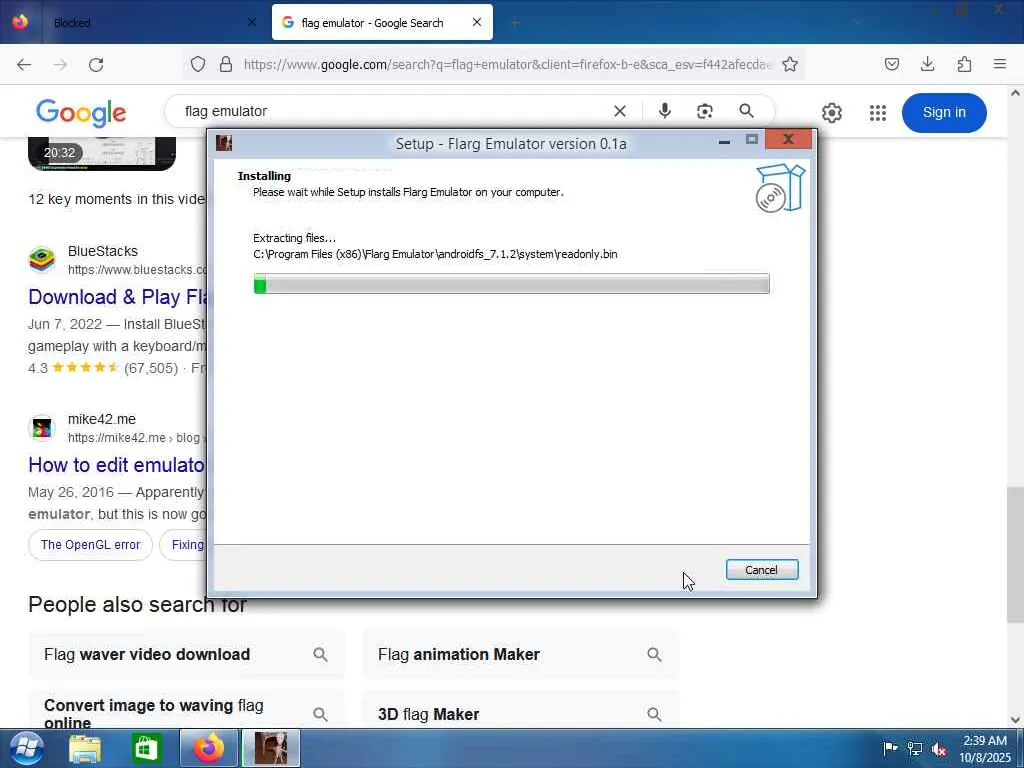Screen dimensions: 1024x768
Task: Open Google search by image
Action: tap(705, 111)
